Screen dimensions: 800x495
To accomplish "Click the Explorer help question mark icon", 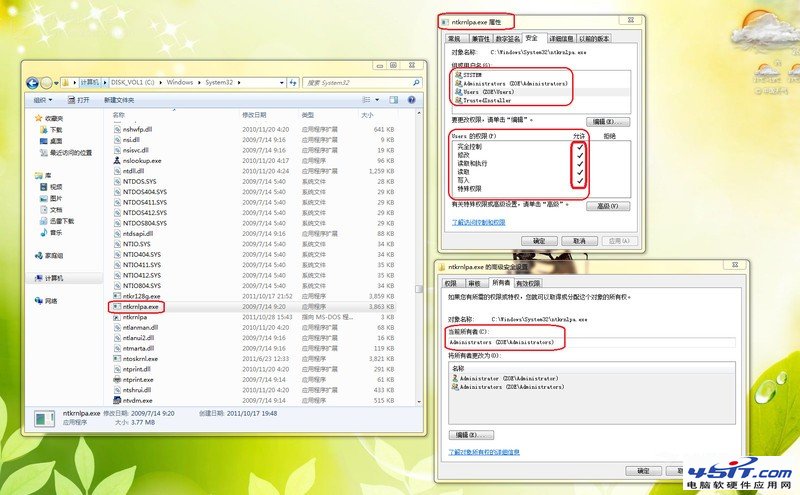I will coord(411,100).
